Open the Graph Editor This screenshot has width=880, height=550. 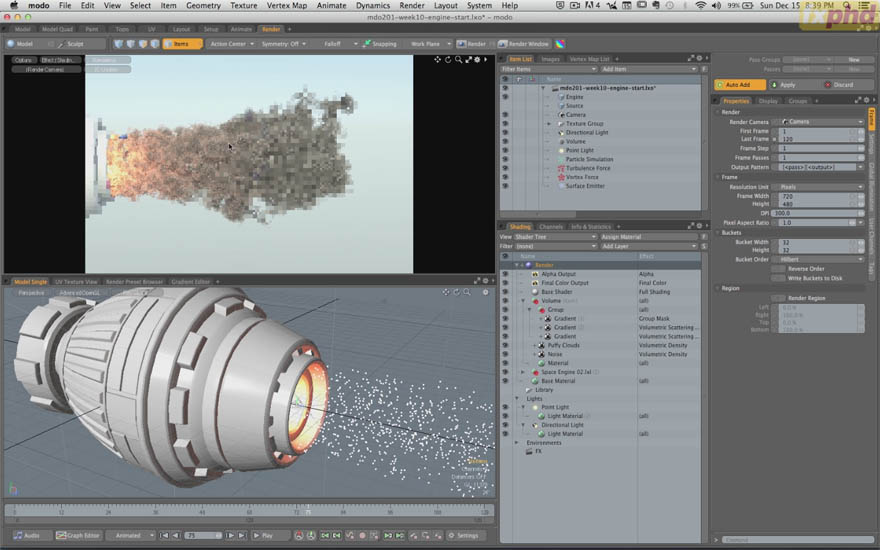77,535
